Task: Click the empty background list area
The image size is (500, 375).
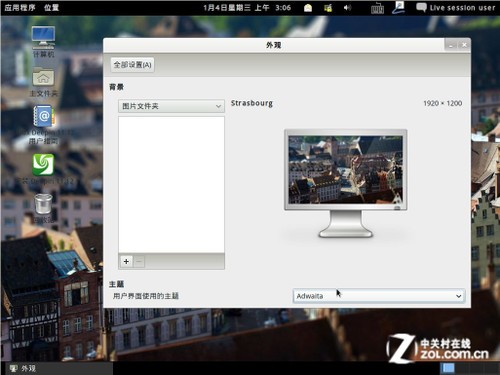Action: pos(171,184)
